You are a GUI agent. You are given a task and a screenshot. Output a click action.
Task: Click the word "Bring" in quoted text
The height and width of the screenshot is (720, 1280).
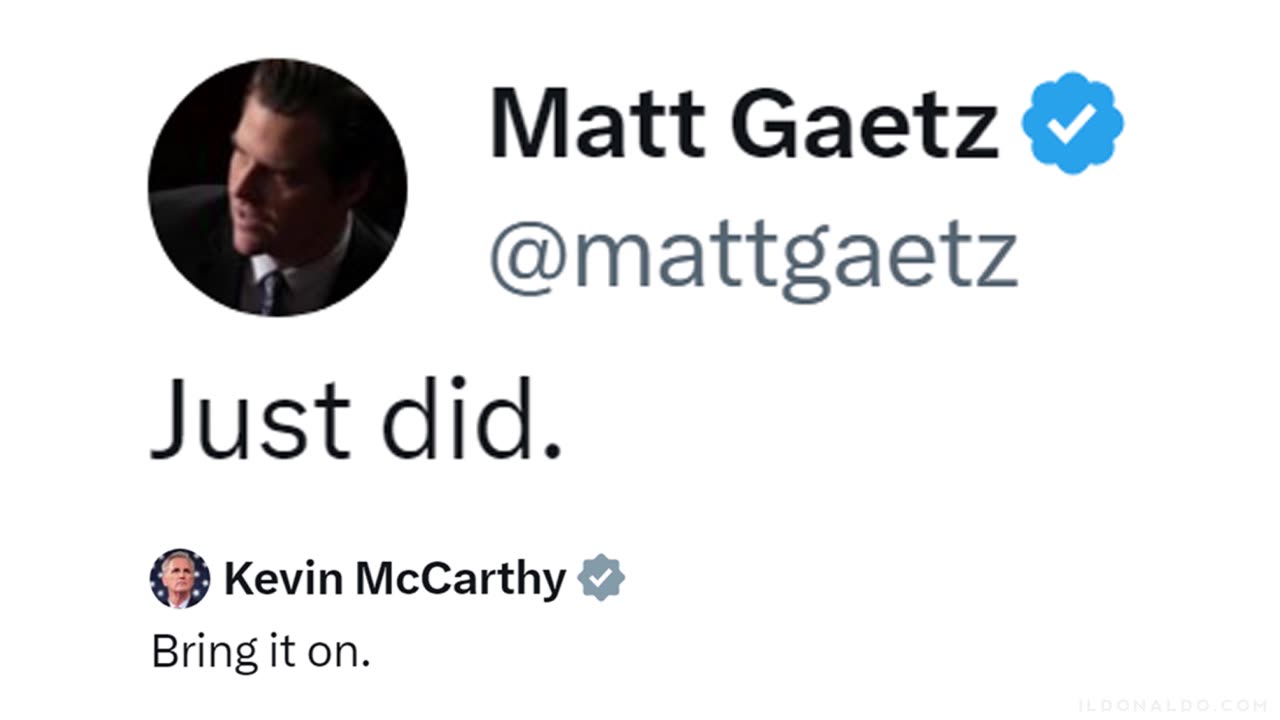[192, 653]
